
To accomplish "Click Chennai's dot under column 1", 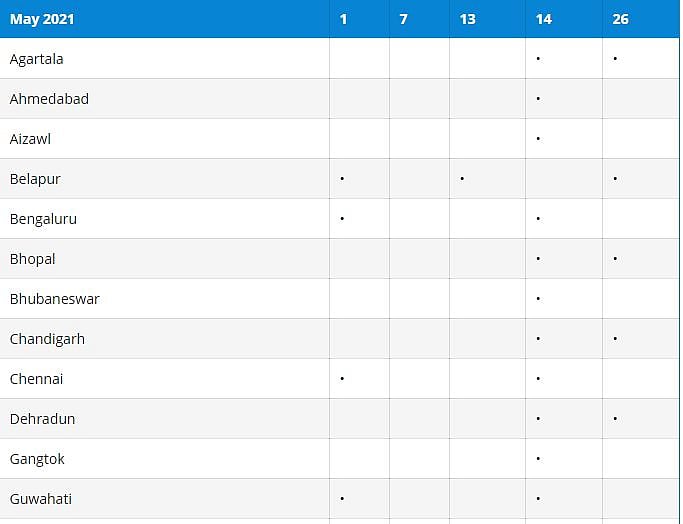I will coord(342,379).
